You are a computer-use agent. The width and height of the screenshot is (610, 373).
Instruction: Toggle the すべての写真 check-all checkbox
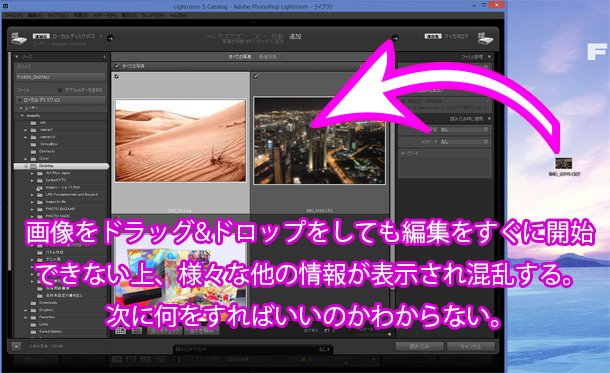tap(117, 66)
